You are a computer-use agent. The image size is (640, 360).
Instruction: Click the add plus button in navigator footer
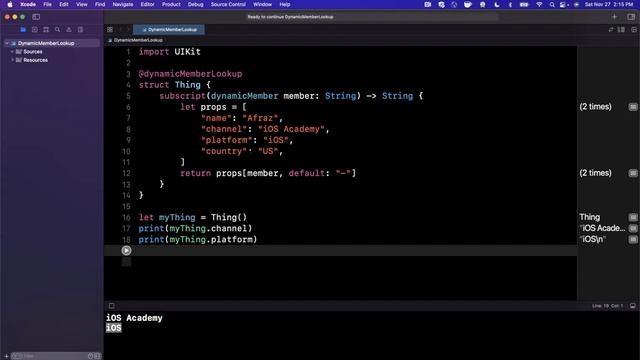(6, 356)
